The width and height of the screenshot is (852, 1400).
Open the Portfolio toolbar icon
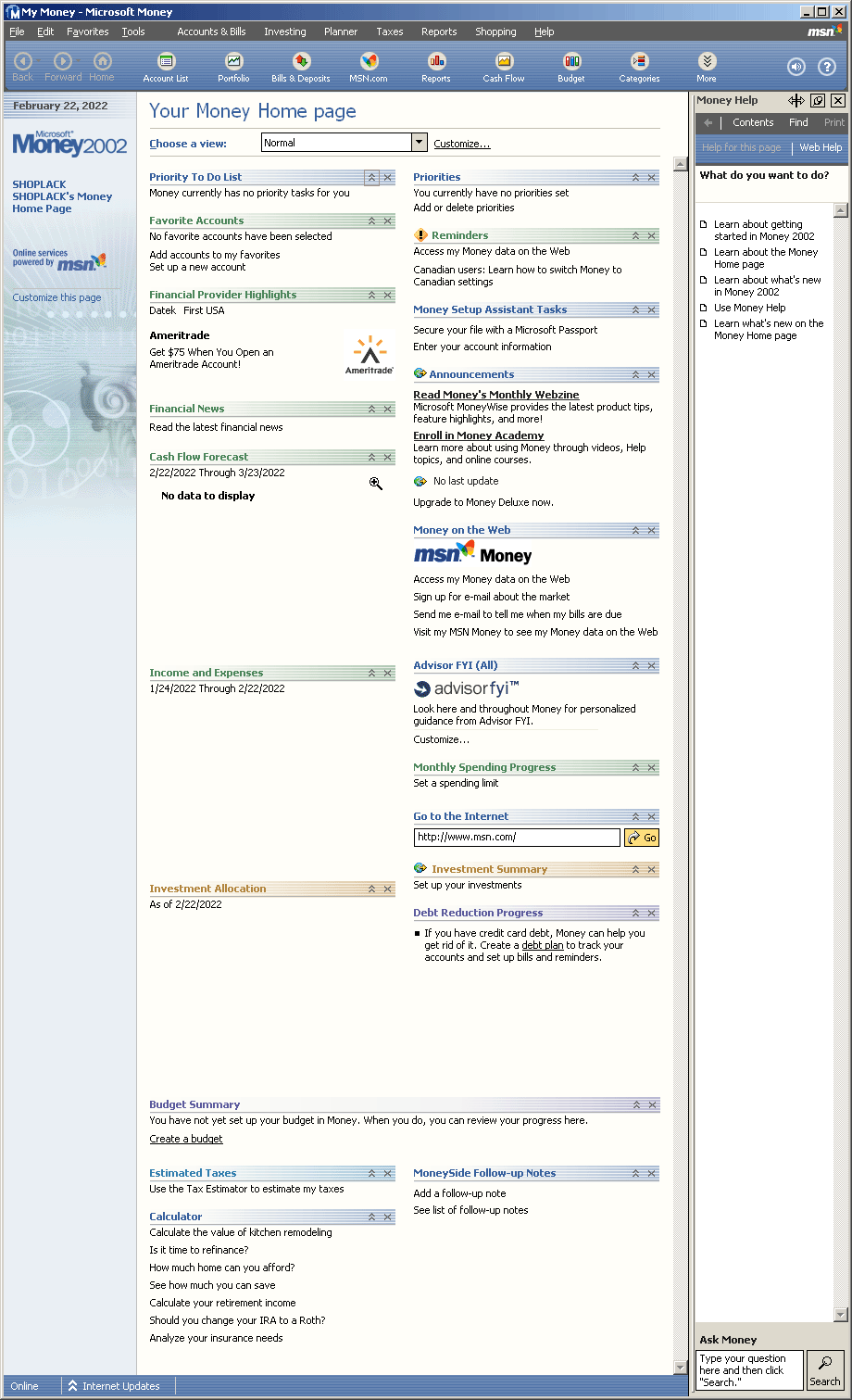point(233,68)
